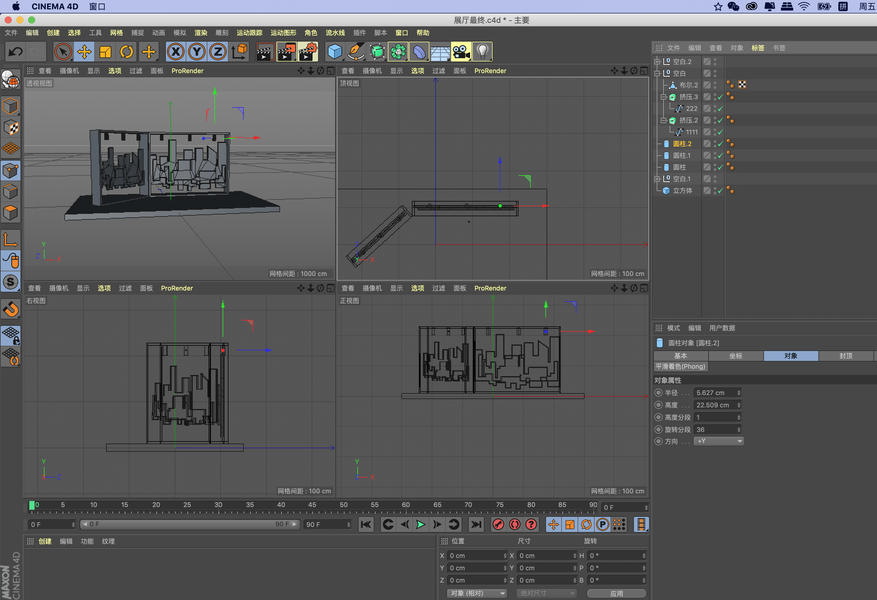Click the Play Forwards green arrow

point(421,525)
